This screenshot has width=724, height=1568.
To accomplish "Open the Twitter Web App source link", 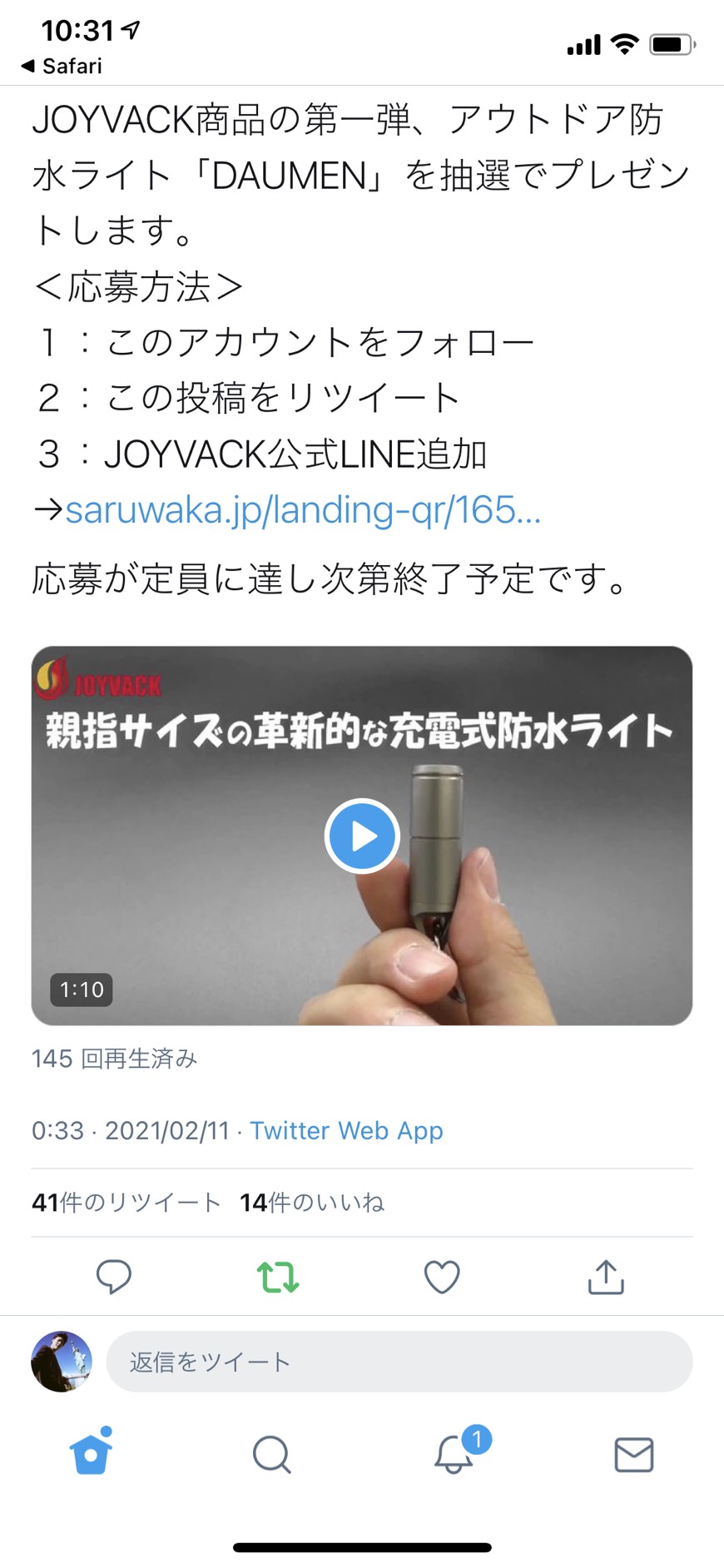I will [346, 1130].
